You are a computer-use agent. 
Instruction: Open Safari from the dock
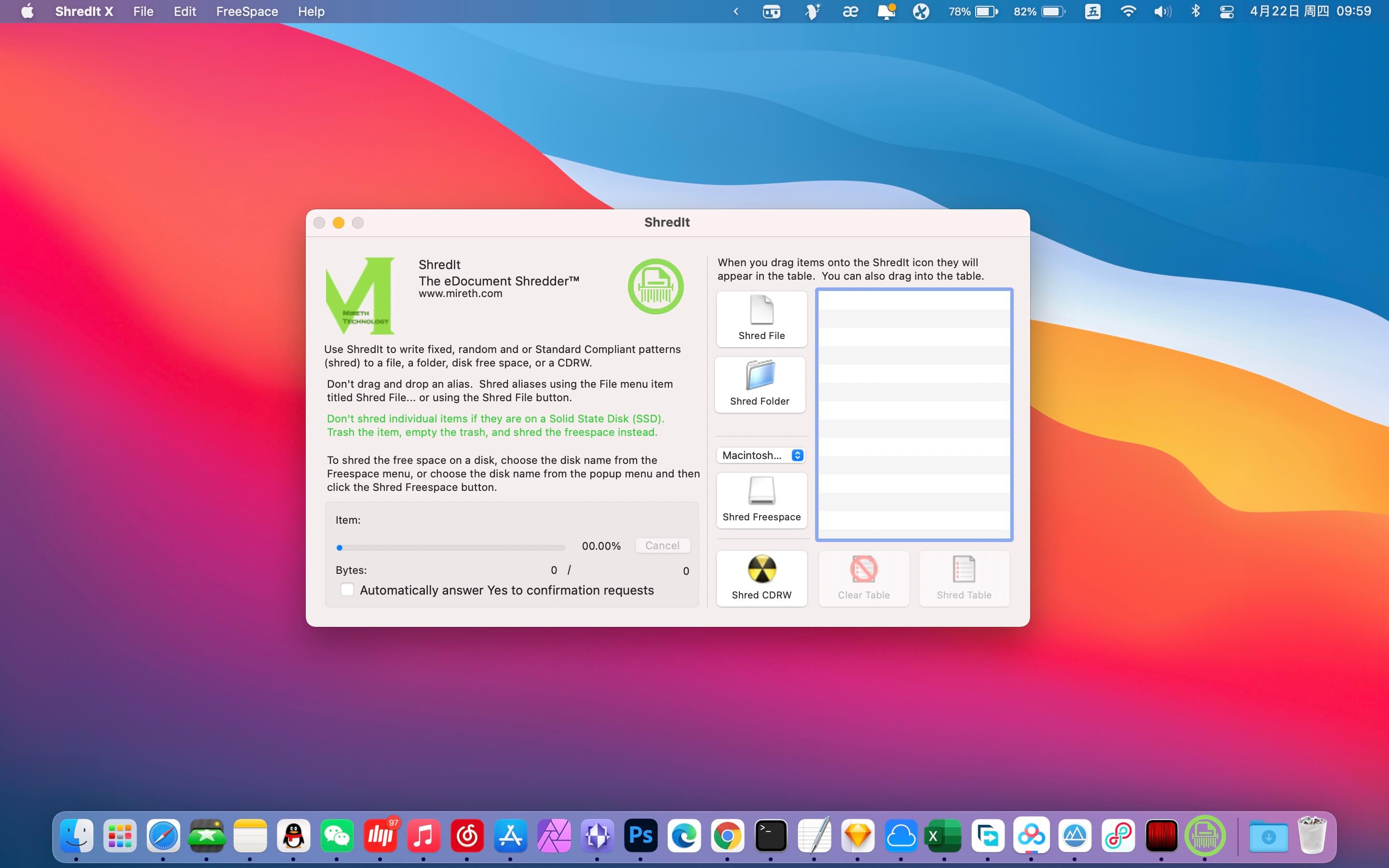163,835
